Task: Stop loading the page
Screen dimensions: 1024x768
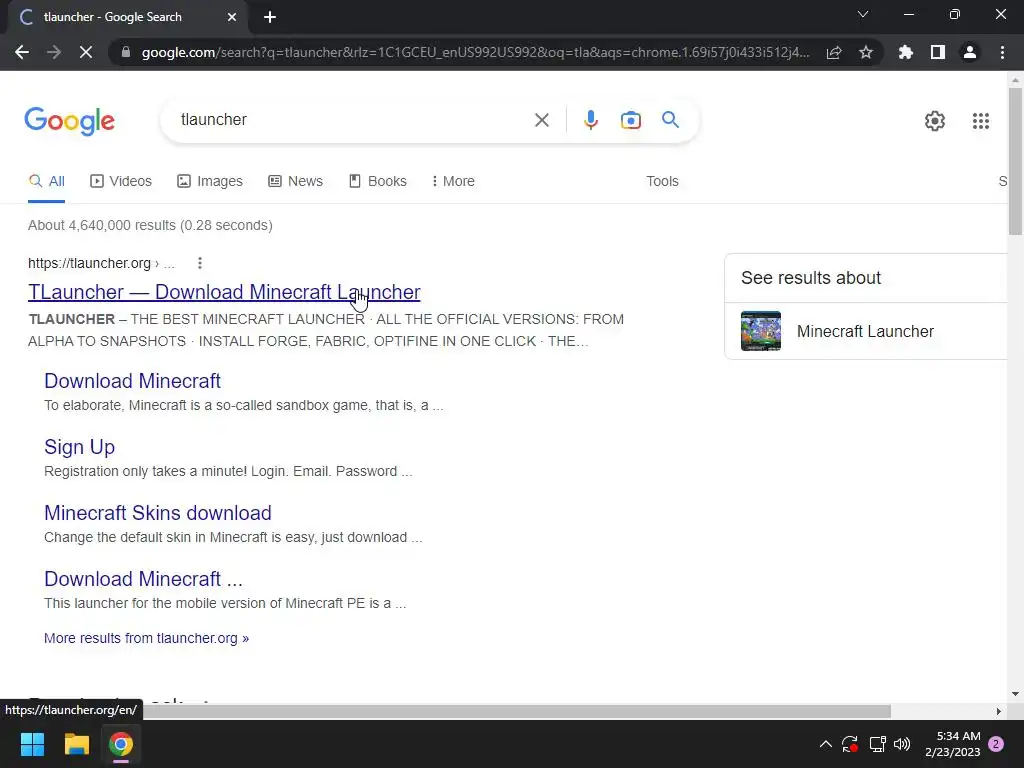Action: click(x=86, y=52)
